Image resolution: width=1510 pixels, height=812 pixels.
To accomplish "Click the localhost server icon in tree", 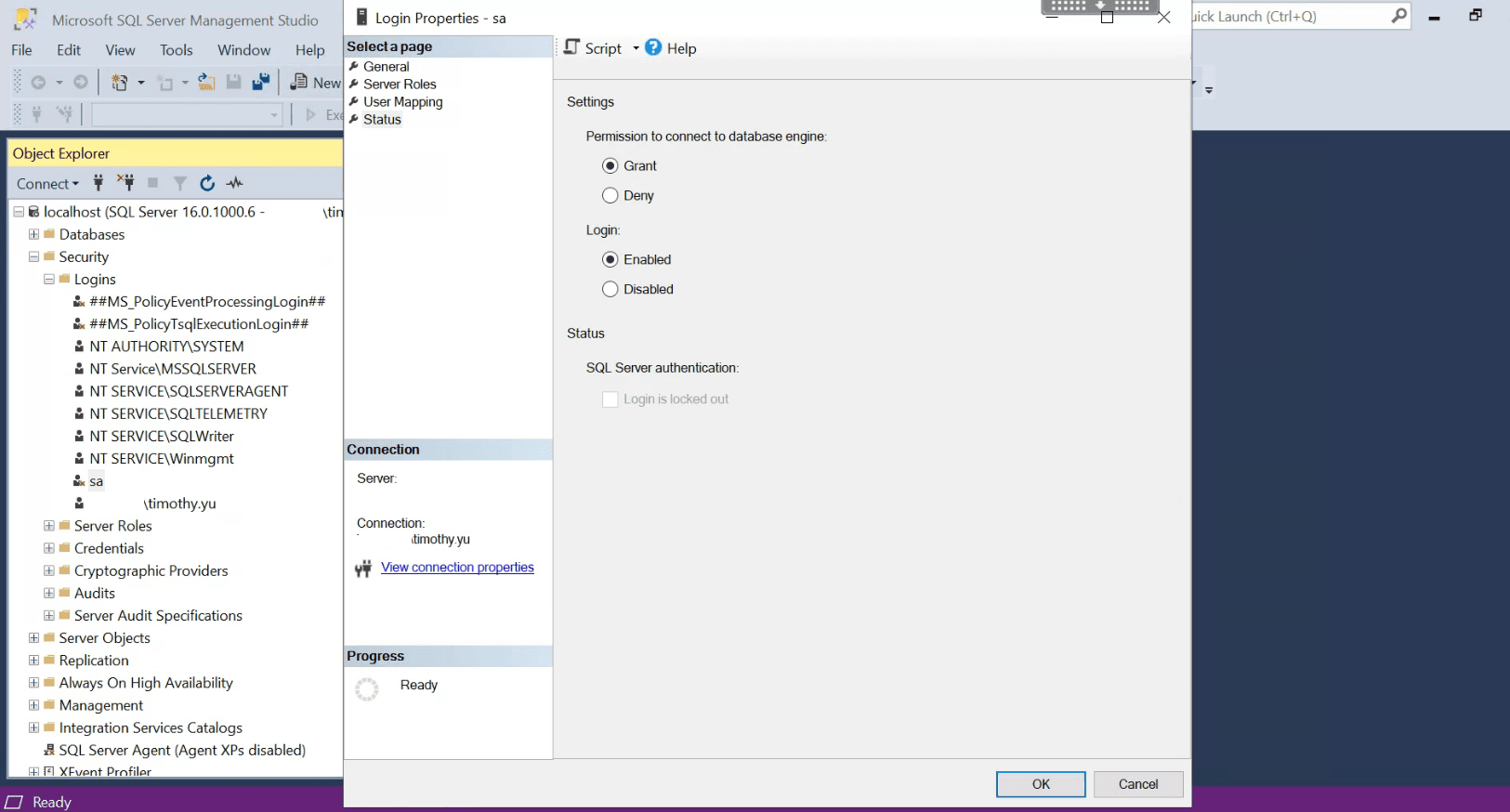I will point(34,212).
